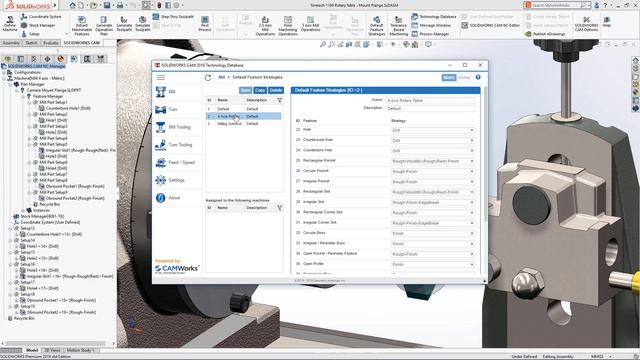Open SOLIDWORKS CAM Options

click(586, 24)
